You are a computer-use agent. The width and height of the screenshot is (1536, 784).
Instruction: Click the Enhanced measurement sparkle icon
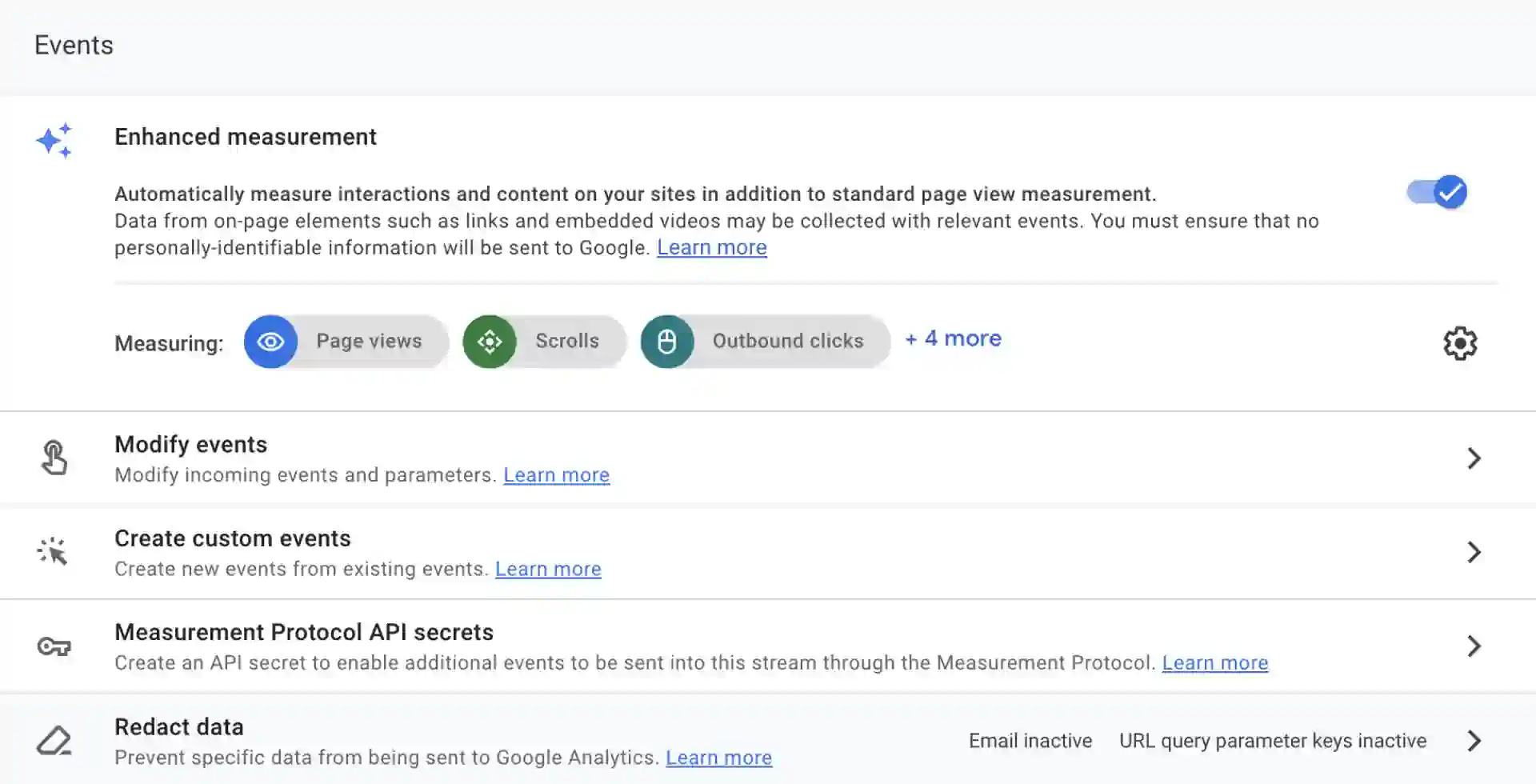[x=54, y=141]
